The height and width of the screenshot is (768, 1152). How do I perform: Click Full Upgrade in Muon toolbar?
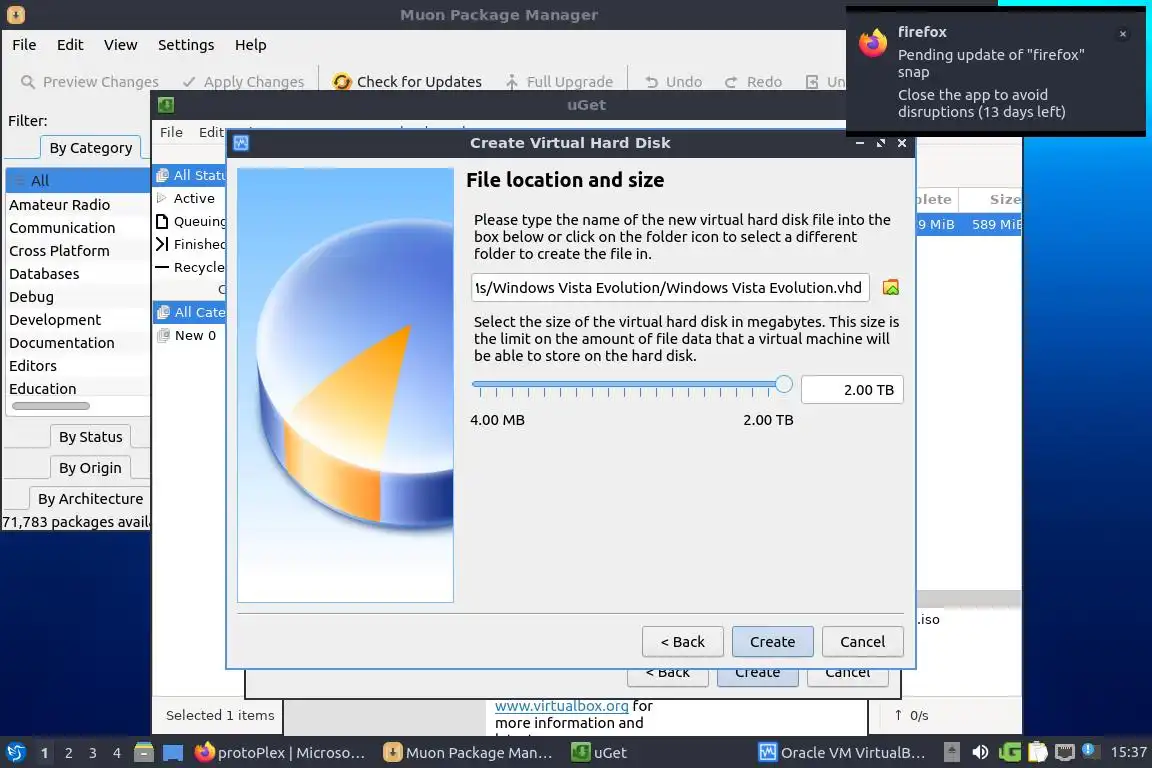559,82
